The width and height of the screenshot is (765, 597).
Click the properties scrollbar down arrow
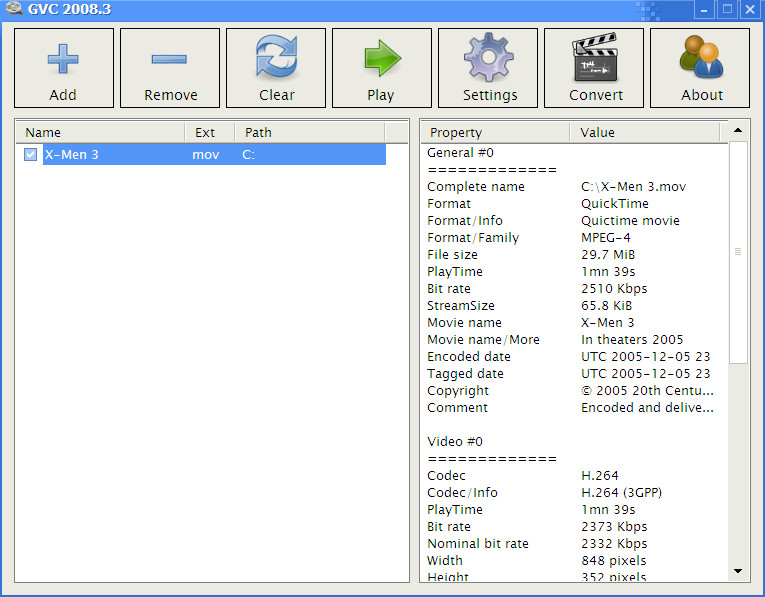coord(738,571)
